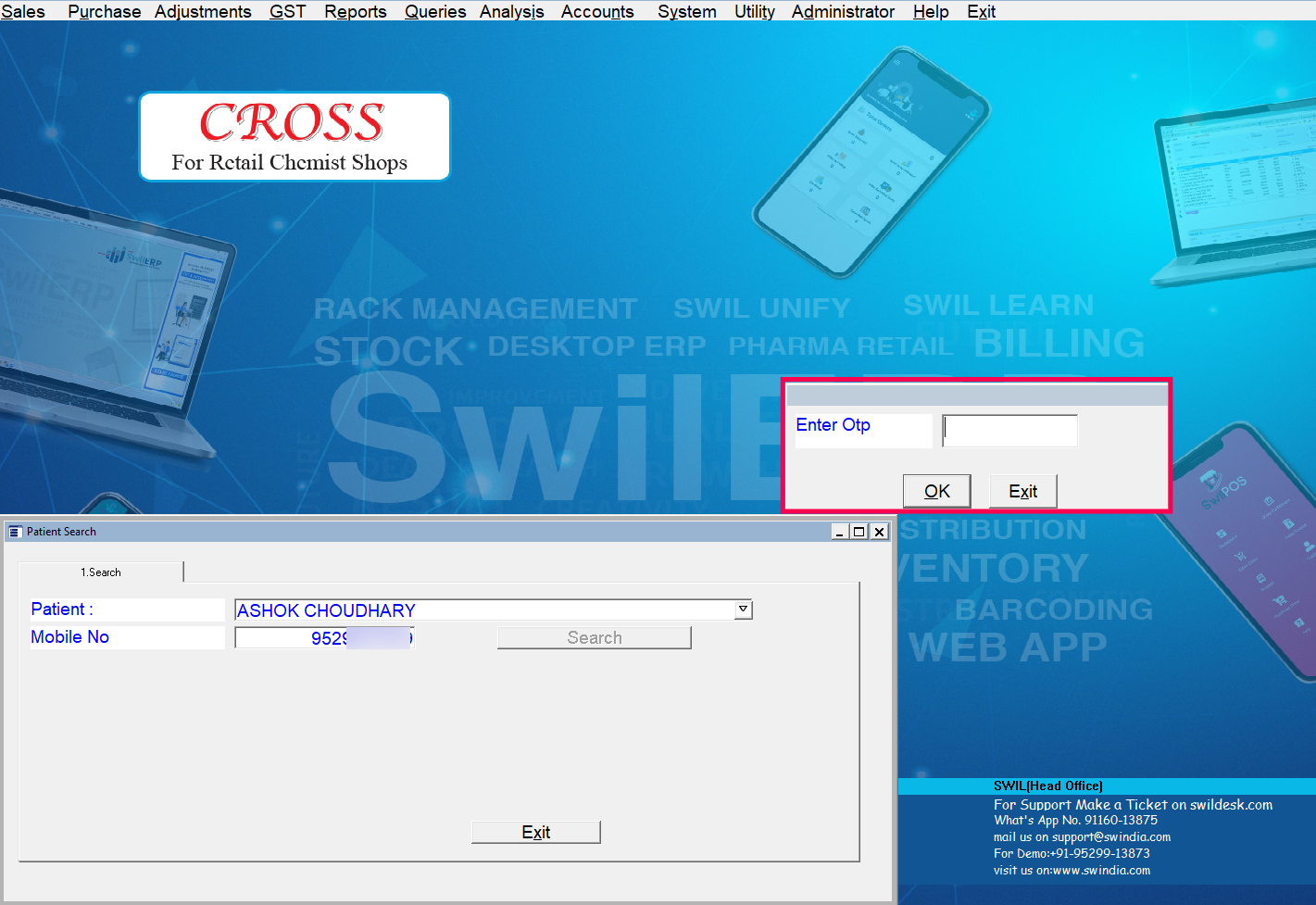1316x905 pixels.
Task: Click Exit in the top menu bar
Action: pos(982,11)
